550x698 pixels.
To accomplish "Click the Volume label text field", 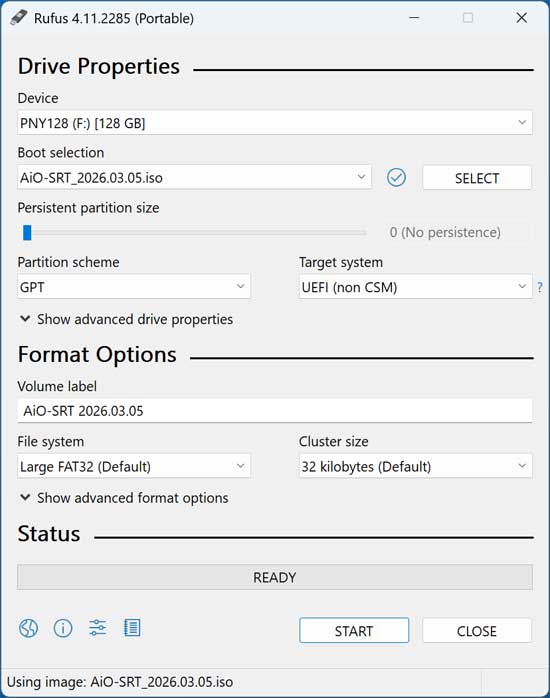I will 275,410.
